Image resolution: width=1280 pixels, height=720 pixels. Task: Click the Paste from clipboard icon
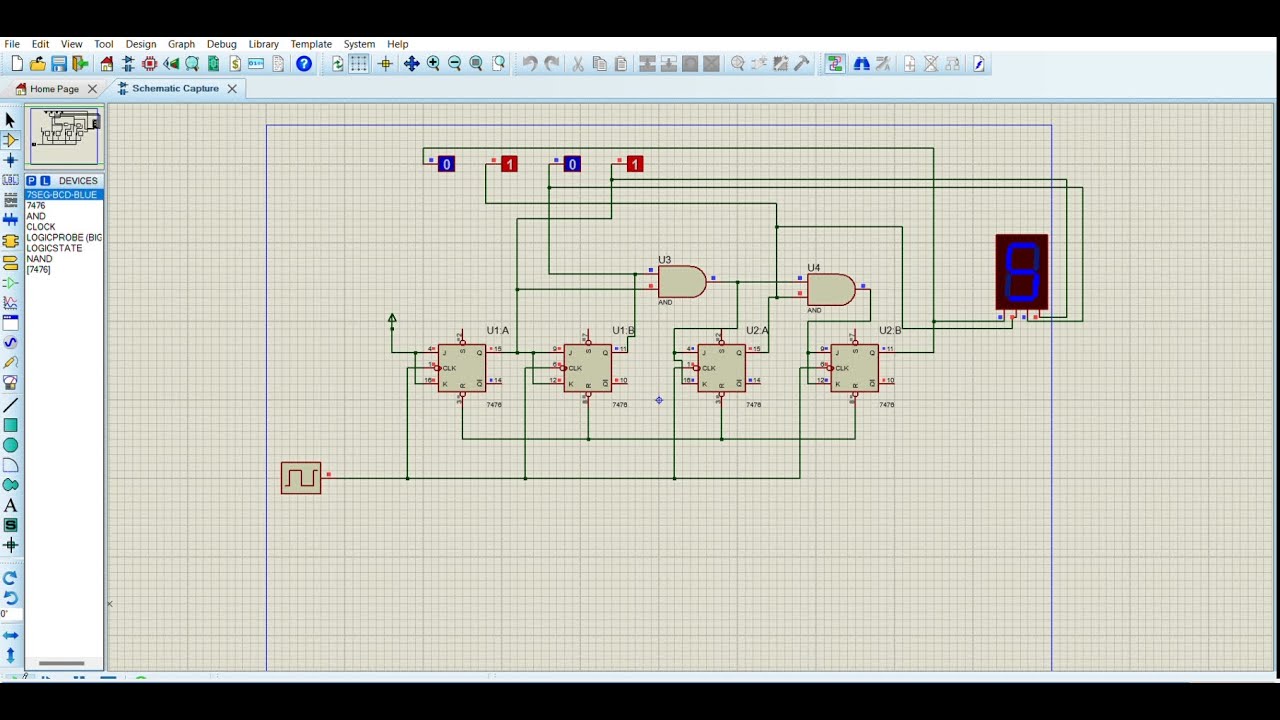pos(621,64)
